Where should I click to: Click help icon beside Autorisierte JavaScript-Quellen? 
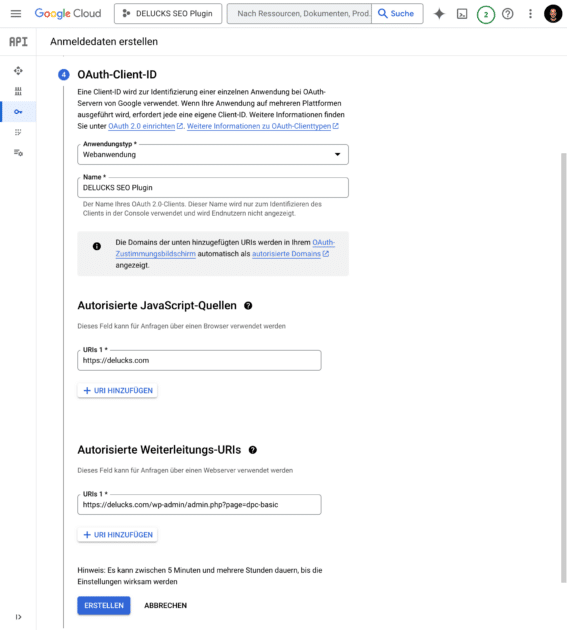(x=248, y=306)
